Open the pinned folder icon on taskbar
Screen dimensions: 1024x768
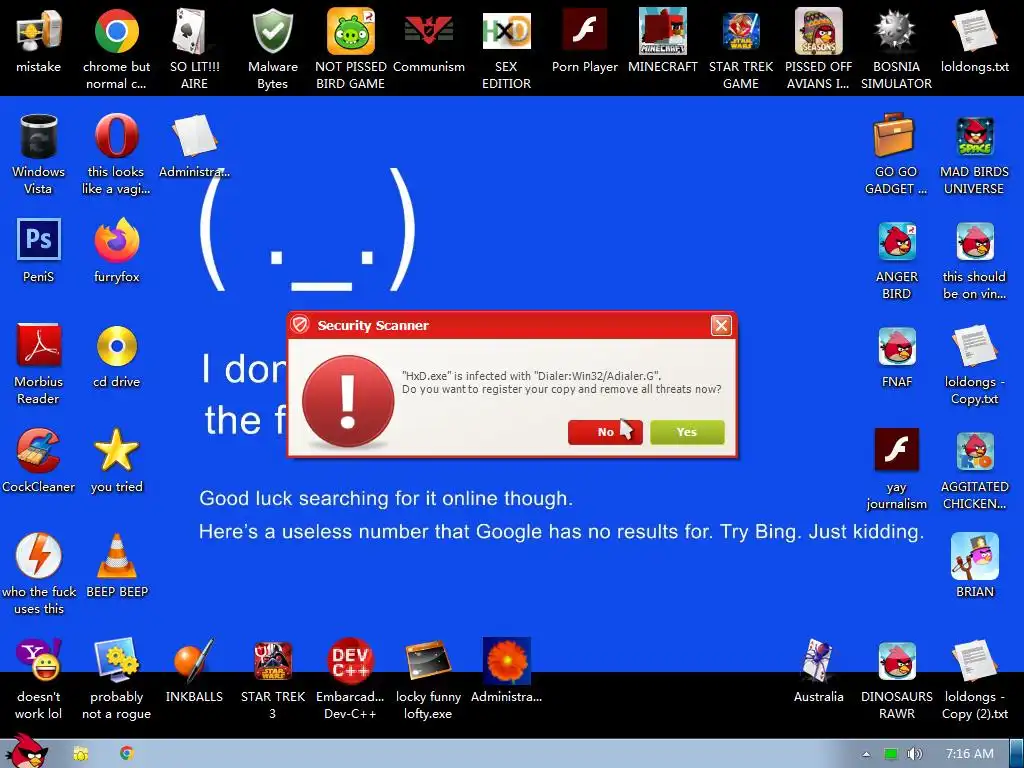pos(80,754)
